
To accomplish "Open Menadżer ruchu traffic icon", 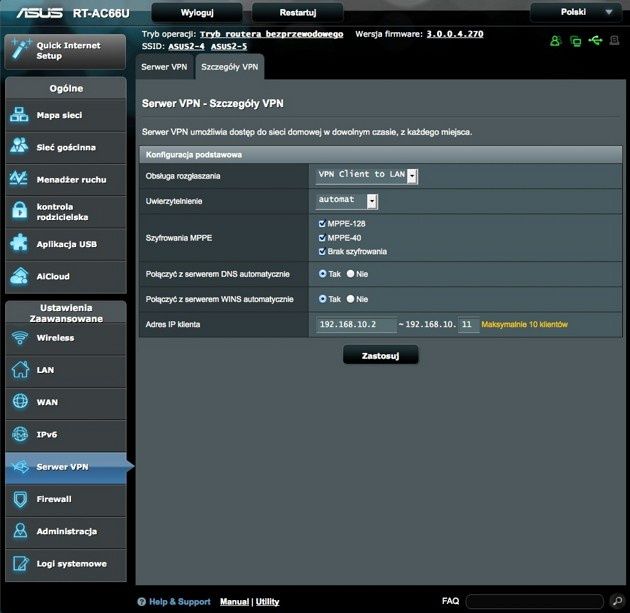I will pyautogui.click(x=19, y=179).
